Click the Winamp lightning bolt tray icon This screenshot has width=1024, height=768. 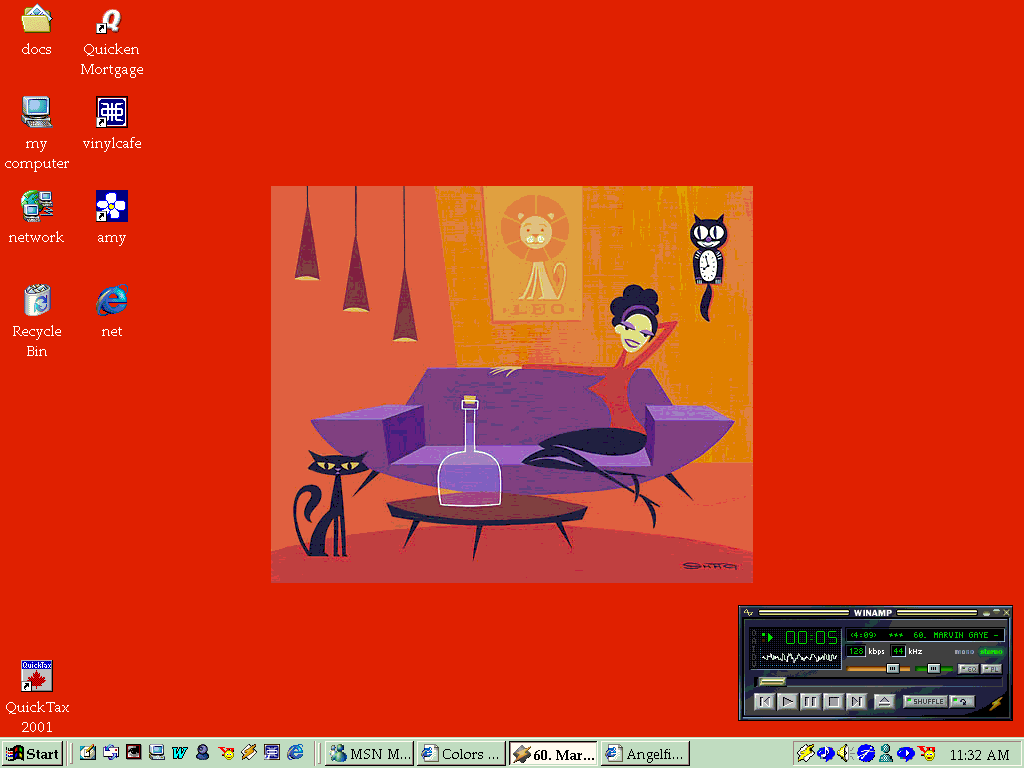click(x=805, y=753)
